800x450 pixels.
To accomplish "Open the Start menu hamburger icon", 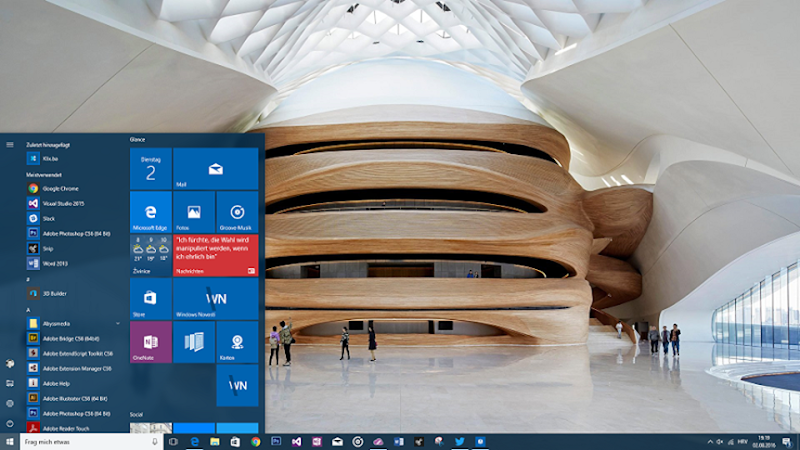I will coord(10,145).
